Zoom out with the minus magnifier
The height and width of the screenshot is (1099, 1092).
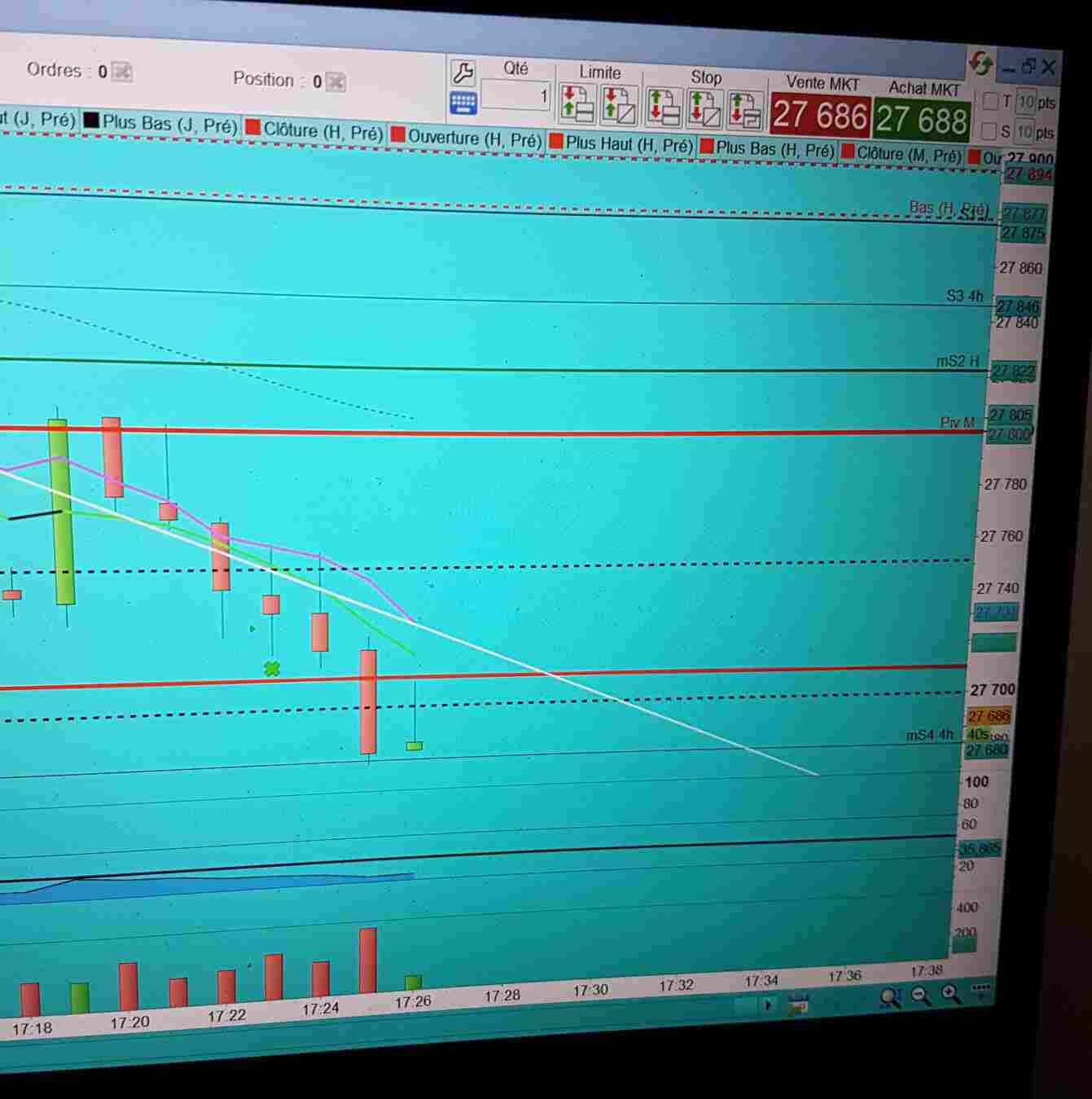tap(920, 996)
